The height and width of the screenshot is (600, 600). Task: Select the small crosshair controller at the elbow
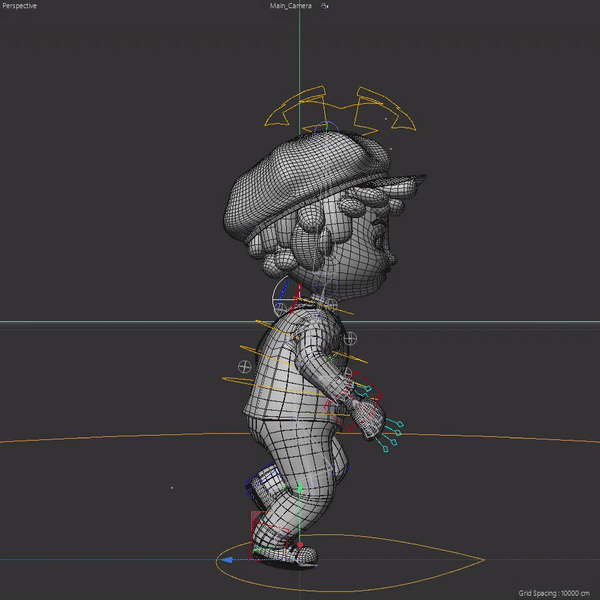point(347,372)
